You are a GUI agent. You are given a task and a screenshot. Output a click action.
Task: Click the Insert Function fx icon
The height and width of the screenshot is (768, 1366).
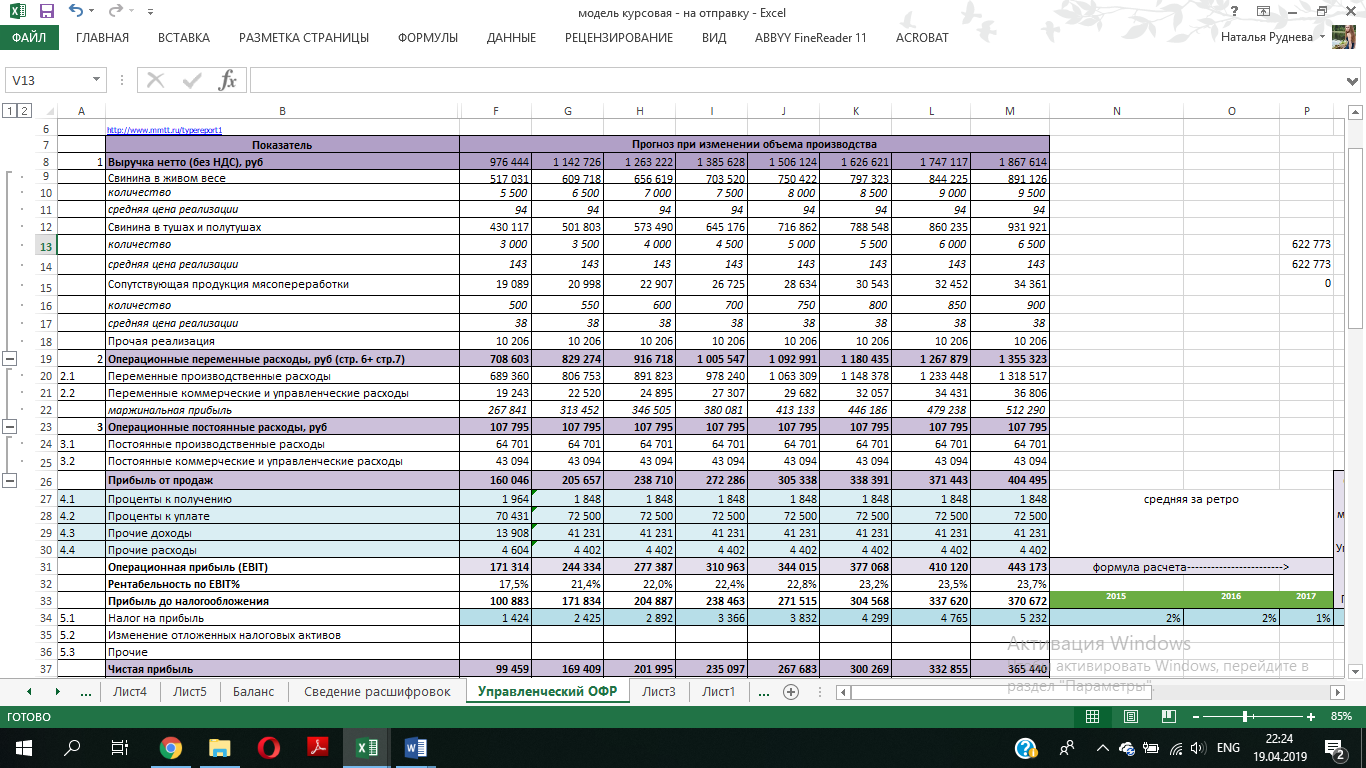pyautogui.click(x=227, y=80)
